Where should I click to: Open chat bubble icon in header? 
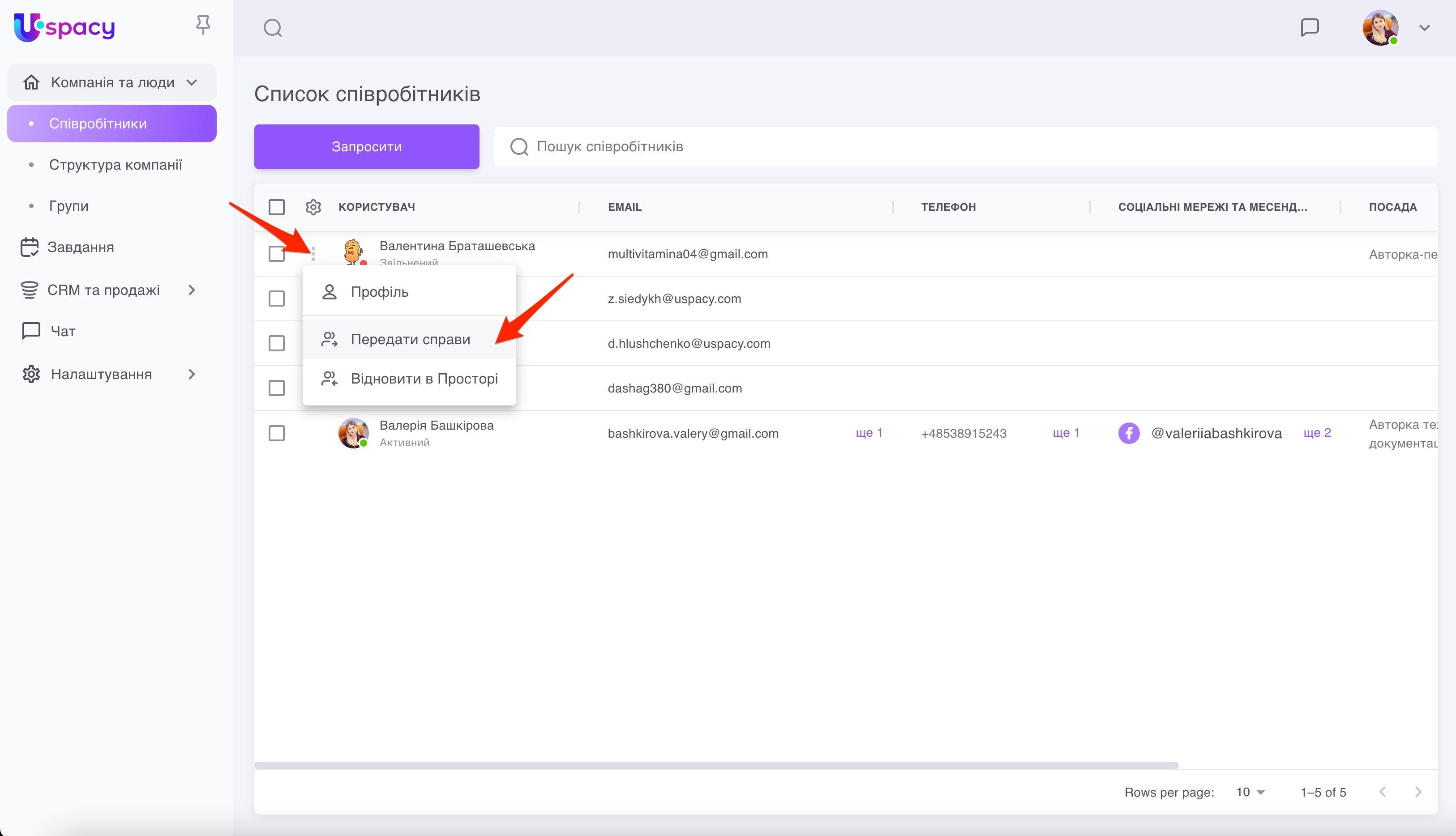[1310, 27]
